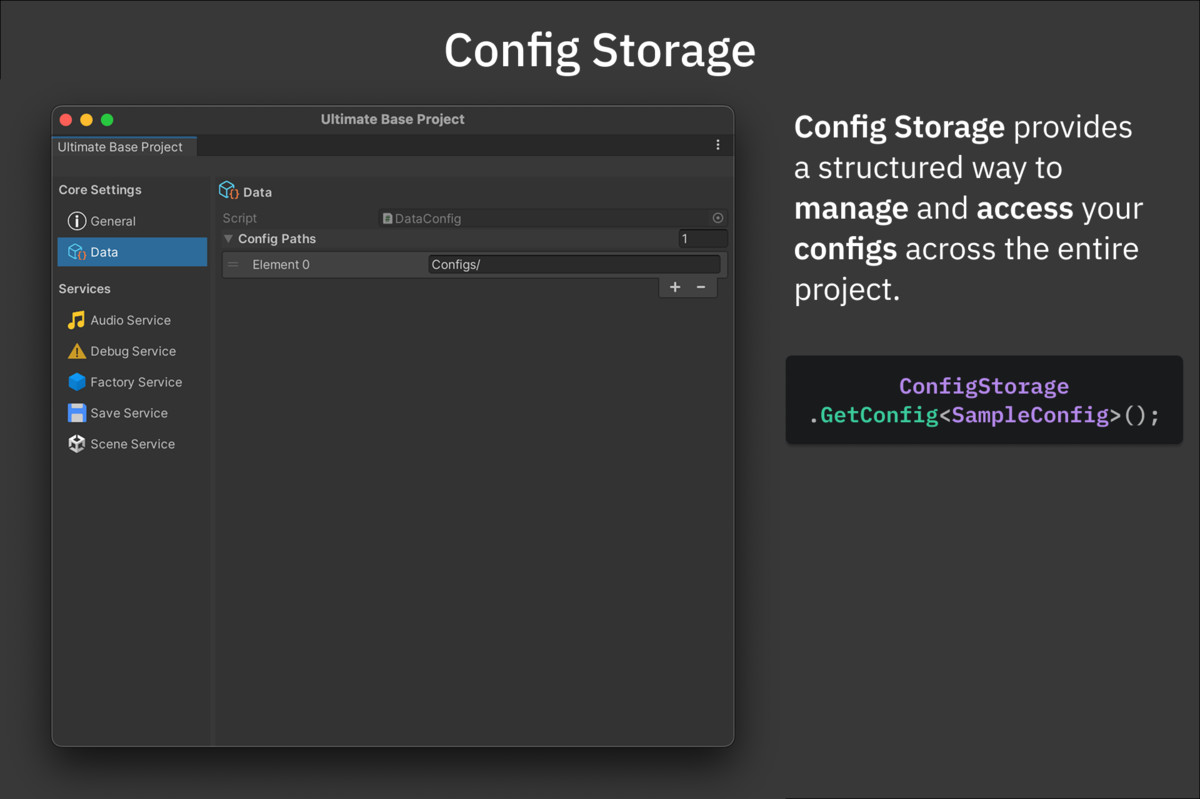Click the Configs/ path text field
The width and height of the screenshot is (1200, 799).
click(x=573, y=265)
